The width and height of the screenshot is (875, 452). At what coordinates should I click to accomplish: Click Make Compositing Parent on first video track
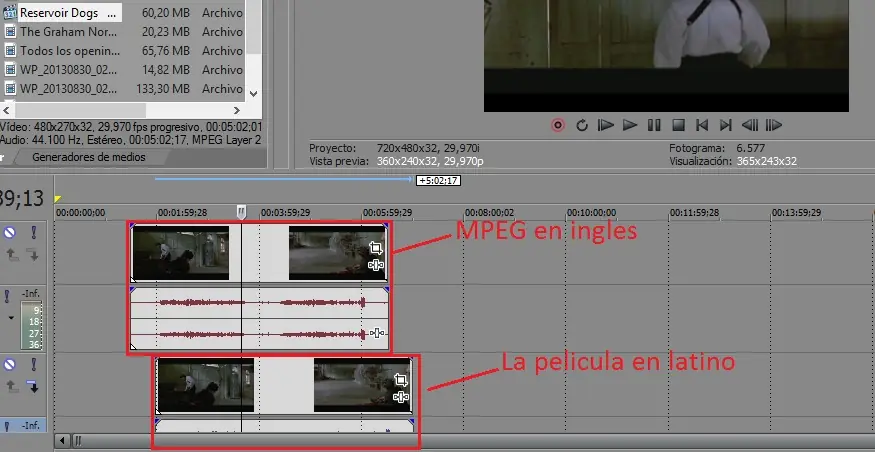coord(12,255)
